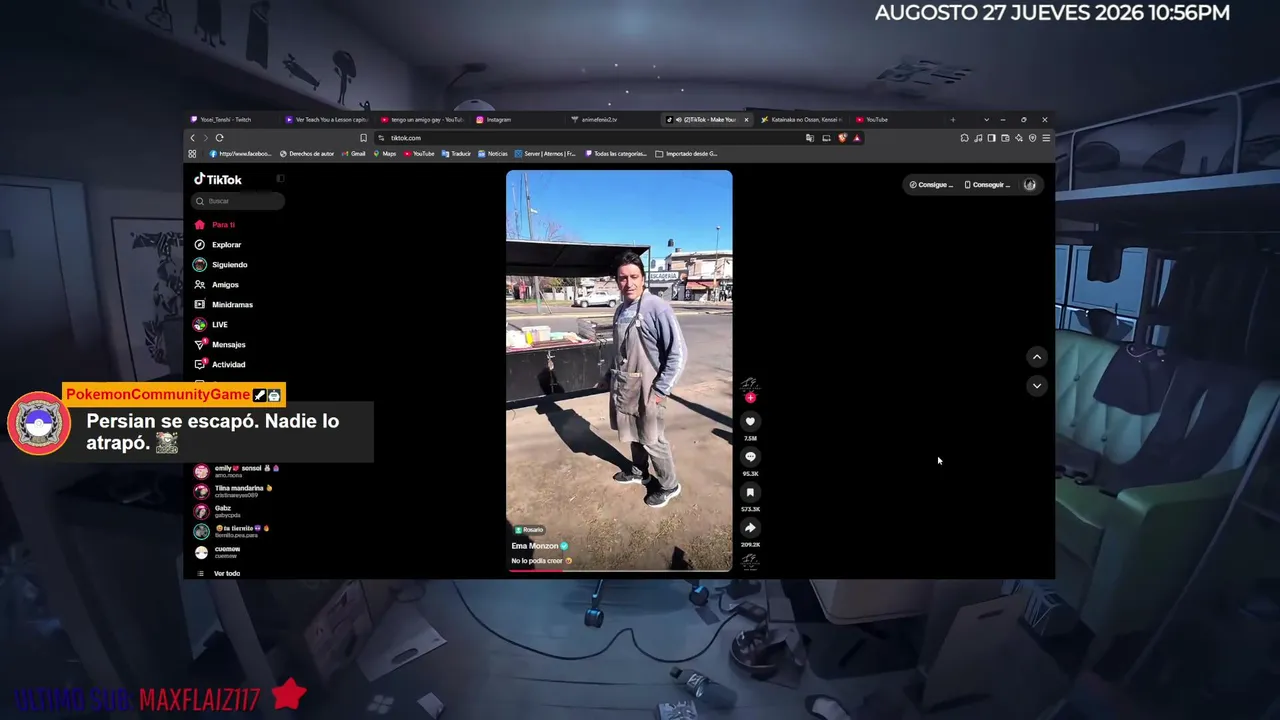
Task: Like the TikTok video with the heart icon
Action: point(750,422)
